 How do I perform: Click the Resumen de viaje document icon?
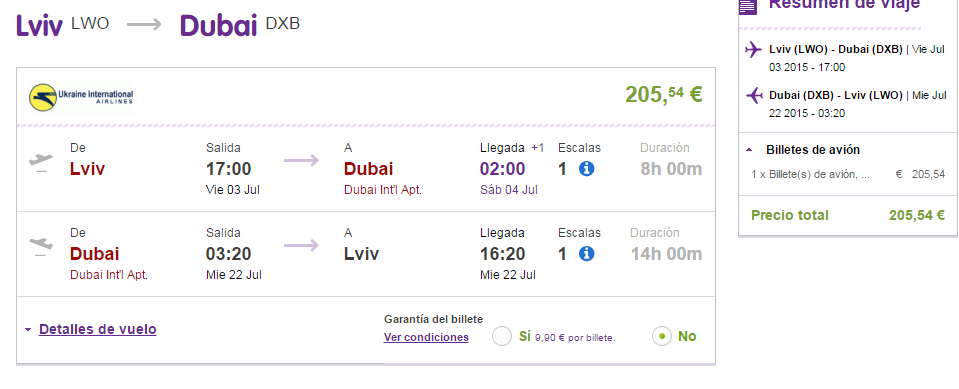coord(747,6)
